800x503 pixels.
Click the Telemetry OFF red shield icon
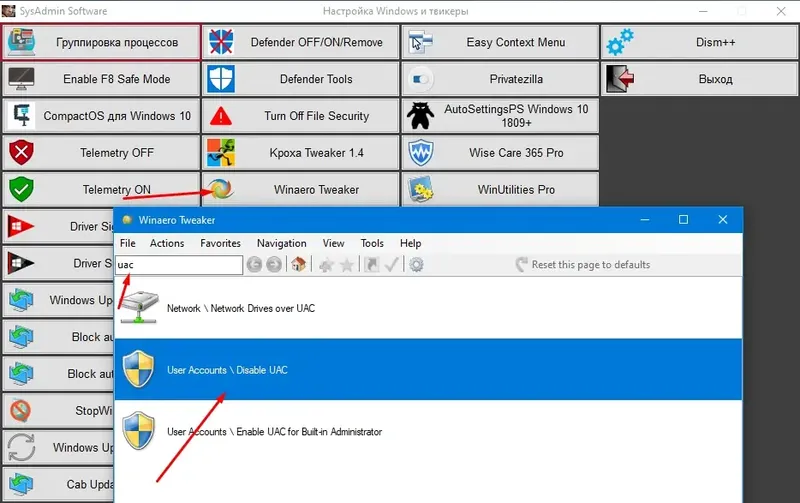coord(21,153)
